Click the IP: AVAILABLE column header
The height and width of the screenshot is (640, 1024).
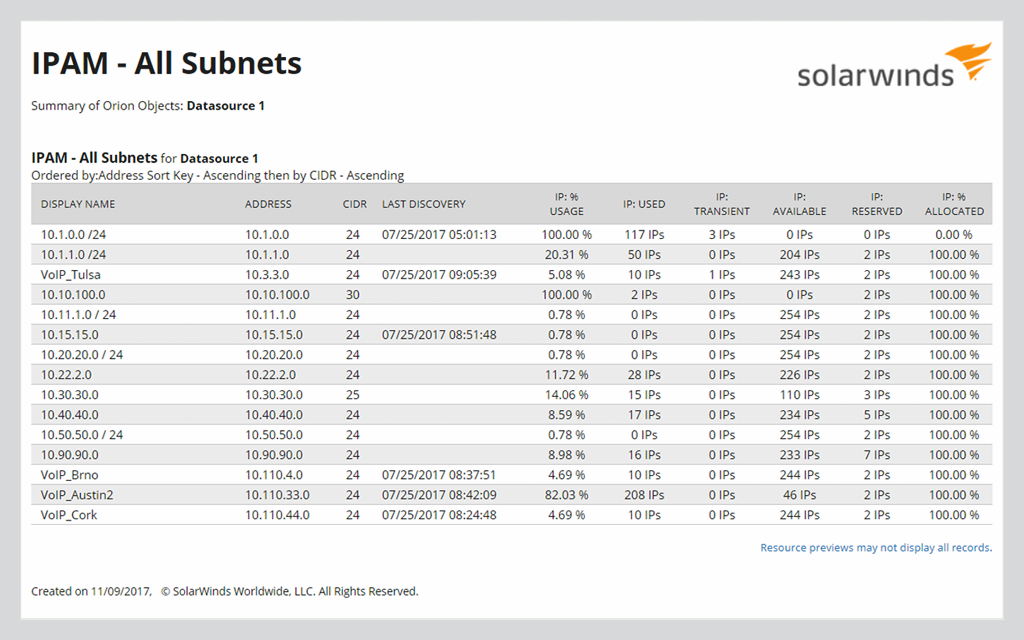coord(799,204)
